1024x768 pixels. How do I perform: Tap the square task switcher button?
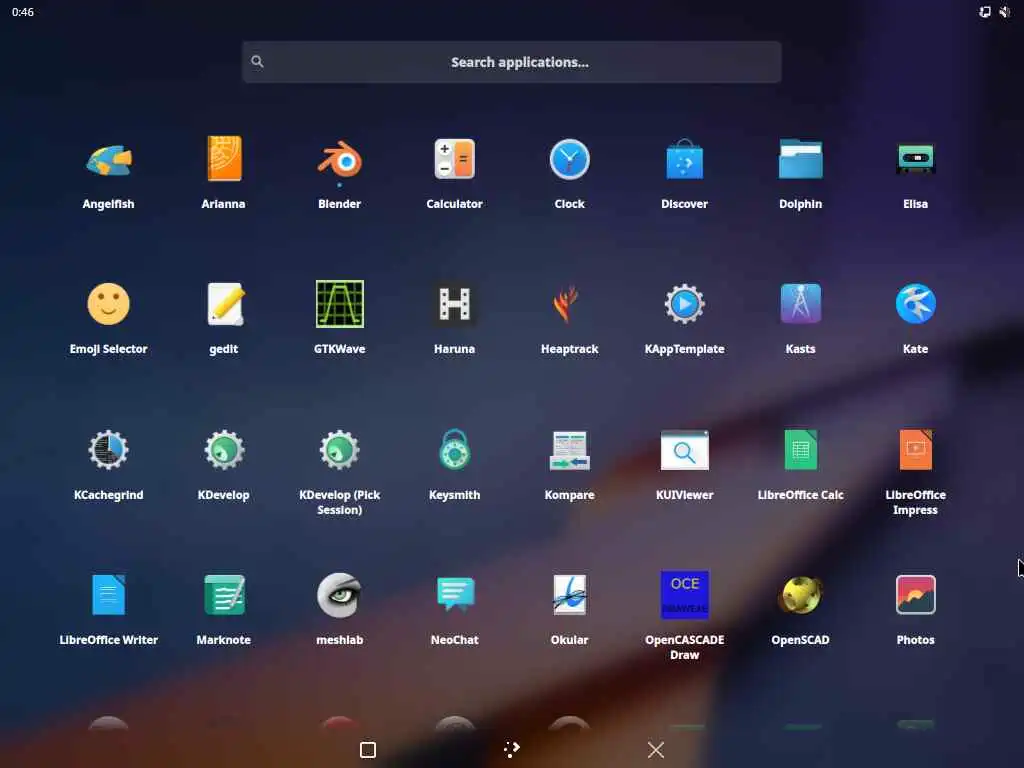[x=368, y=750]
